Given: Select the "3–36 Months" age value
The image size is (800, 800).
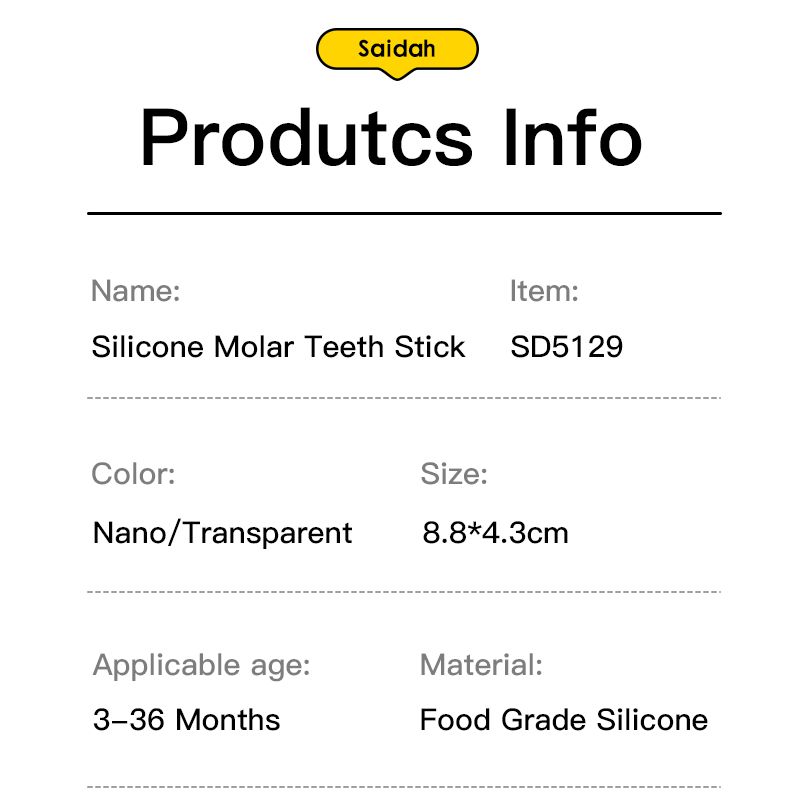Looking at the screenshot, I should coord(186,720).
